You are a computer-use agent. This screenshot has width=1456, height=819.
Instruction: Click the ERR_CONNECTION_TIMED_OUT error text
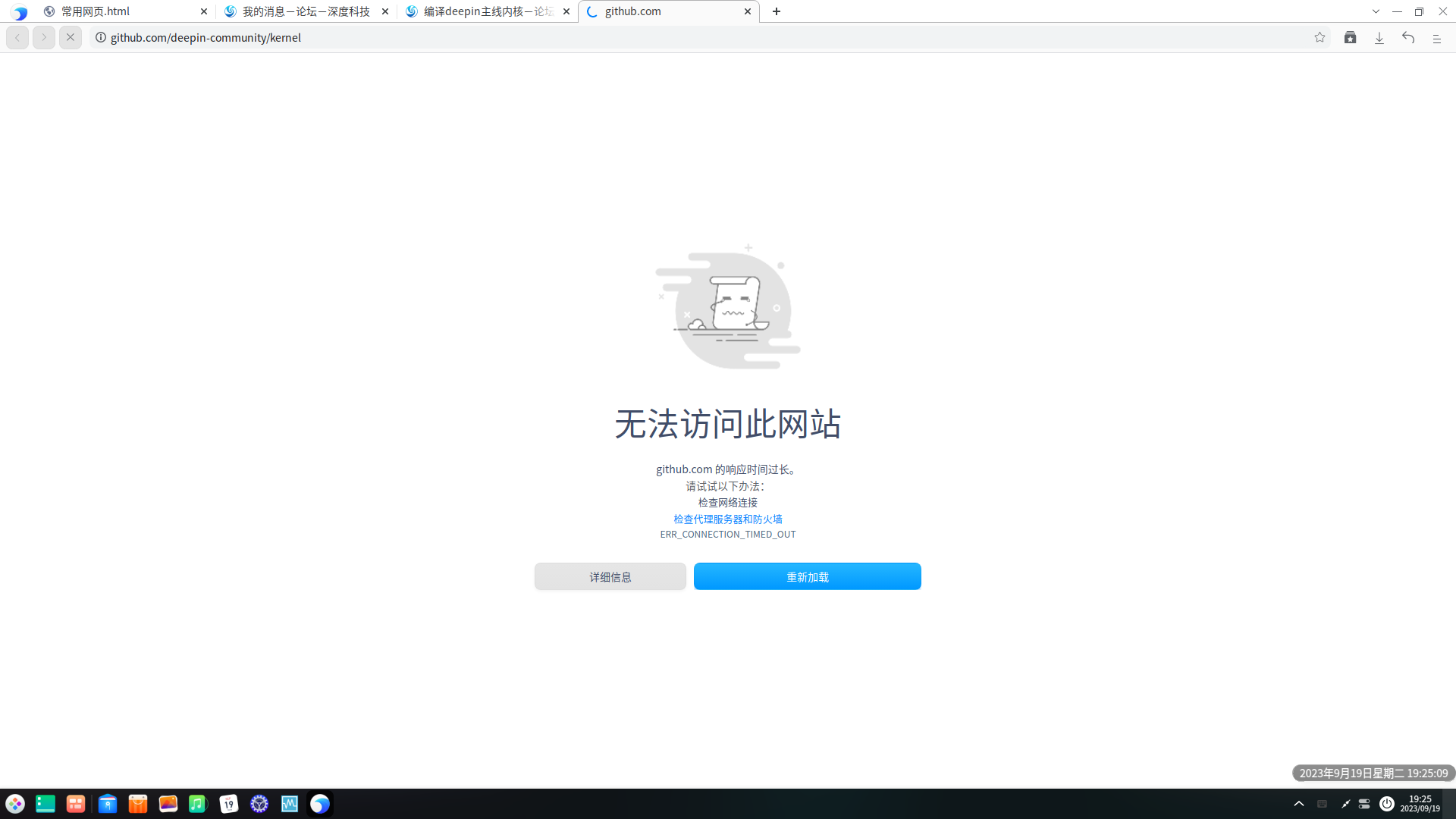click(x=728, y=535)
